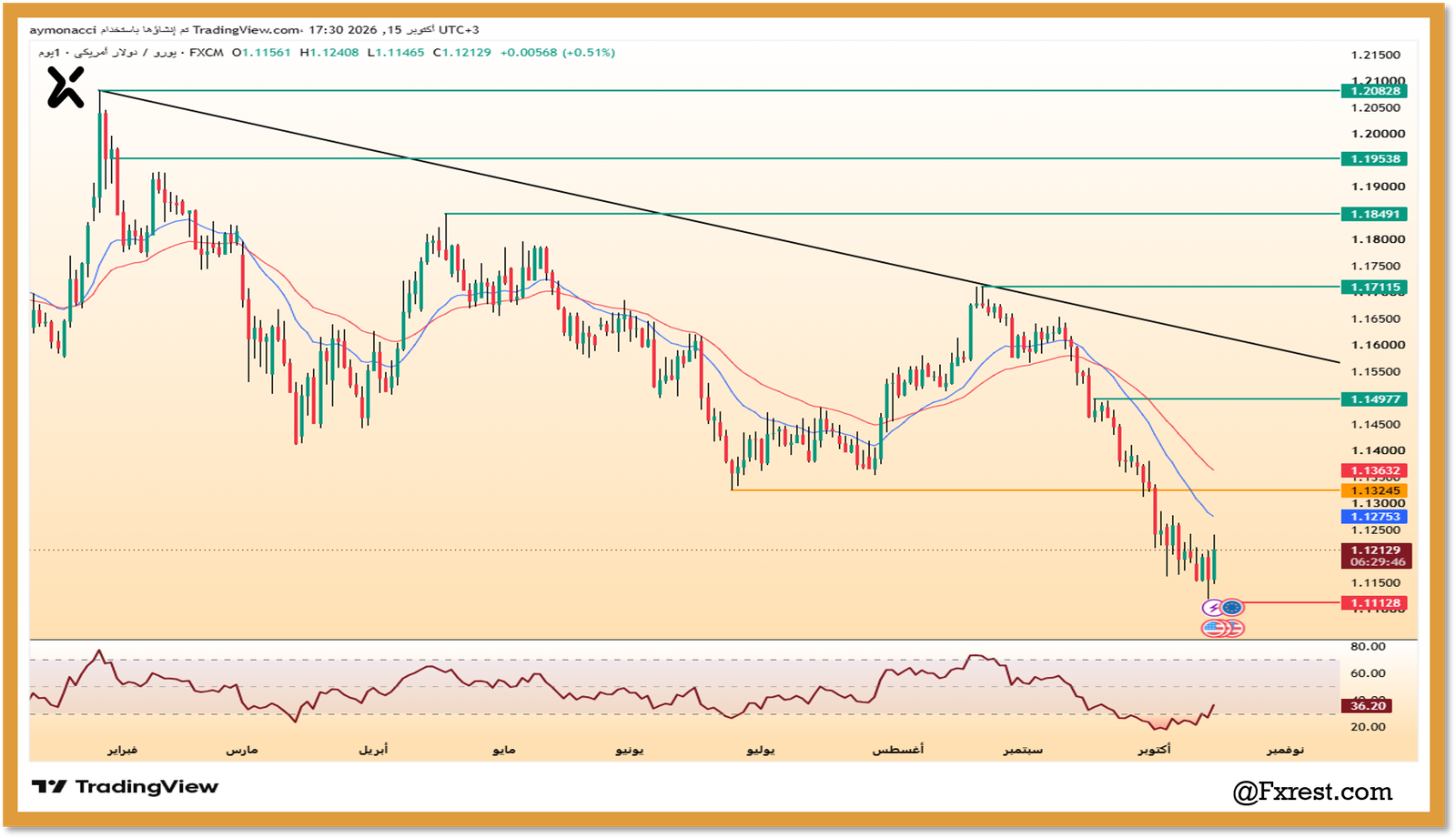1456x838 pixels.
Task: Open the EU flag economic event icon
Action: 1232,608
